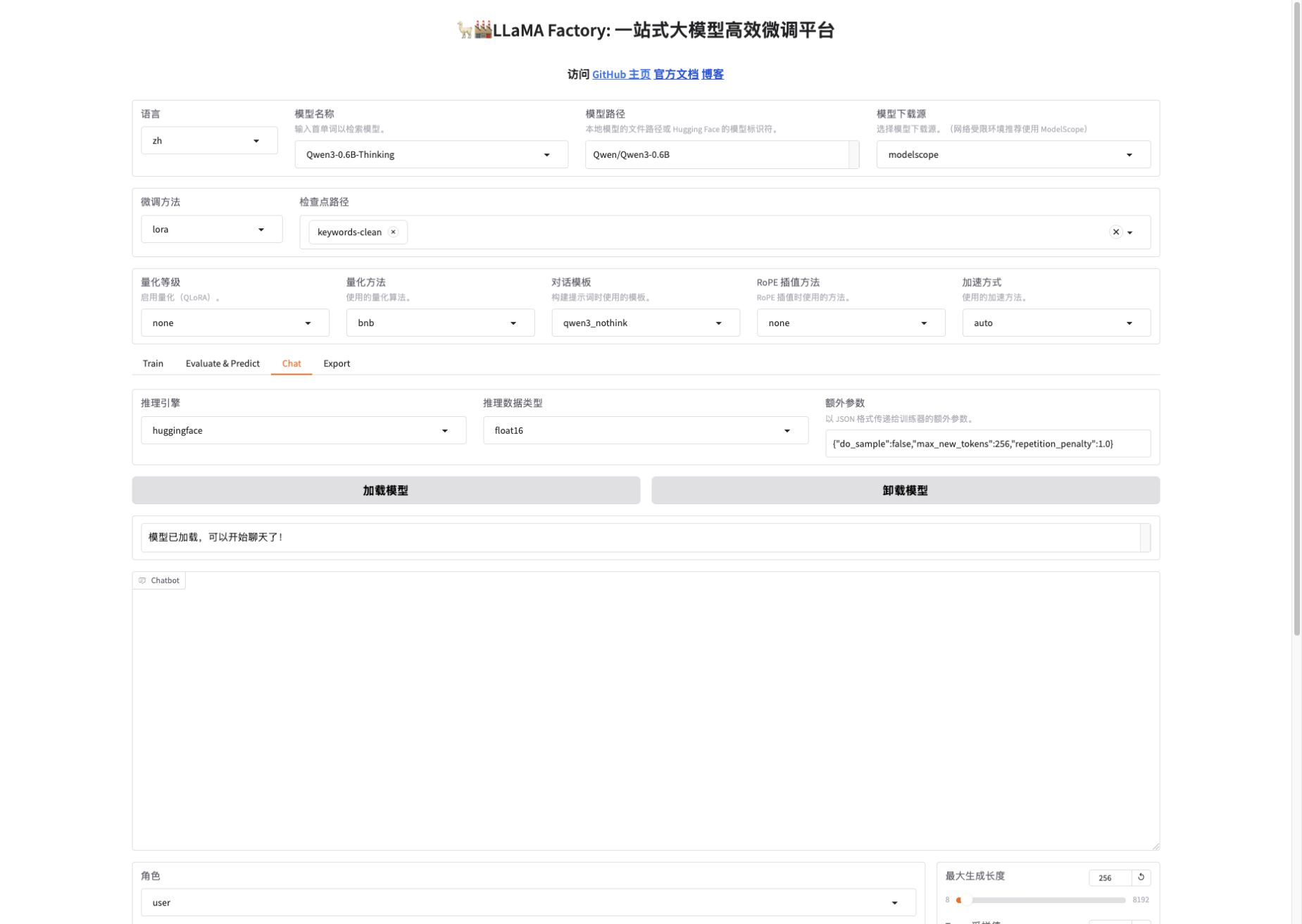
Task: Click the 最大生成长度 number box showing 256
Action: (1110, 878)
